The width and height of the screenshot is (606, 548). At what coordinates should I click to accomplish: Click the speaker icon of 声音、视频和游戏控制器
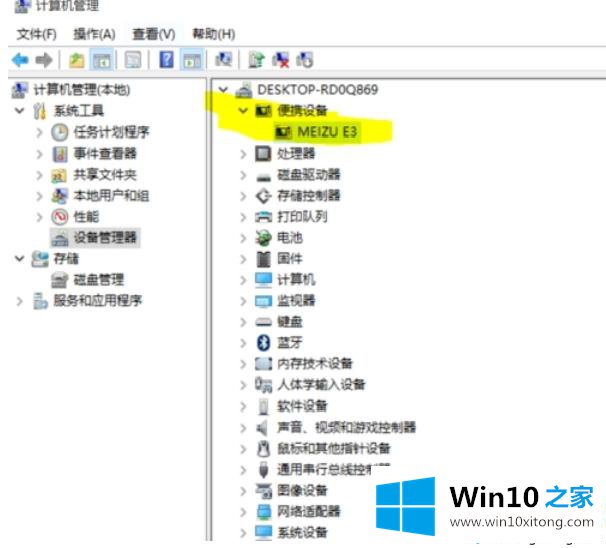[x=262, y=428]
